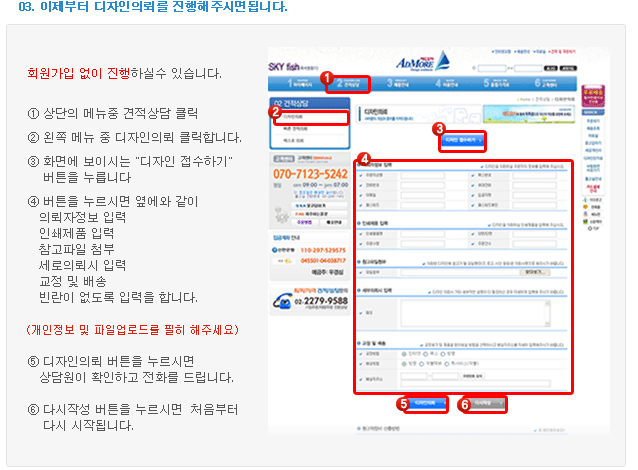
Task: Click the SKY fish logo
Action: tap(289, 65)
